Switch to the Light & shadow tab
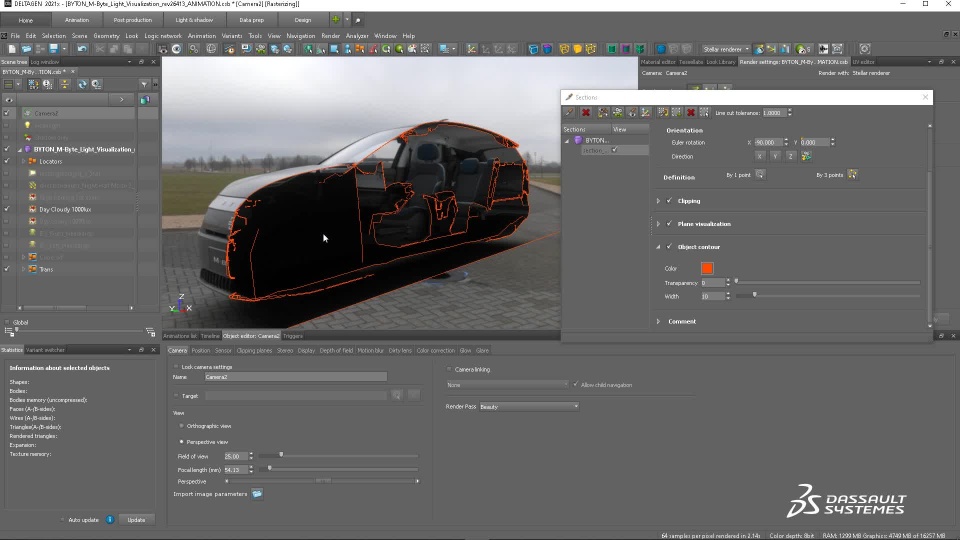The width and height of the screenshot is (960, 540). [x=190, y=20]
